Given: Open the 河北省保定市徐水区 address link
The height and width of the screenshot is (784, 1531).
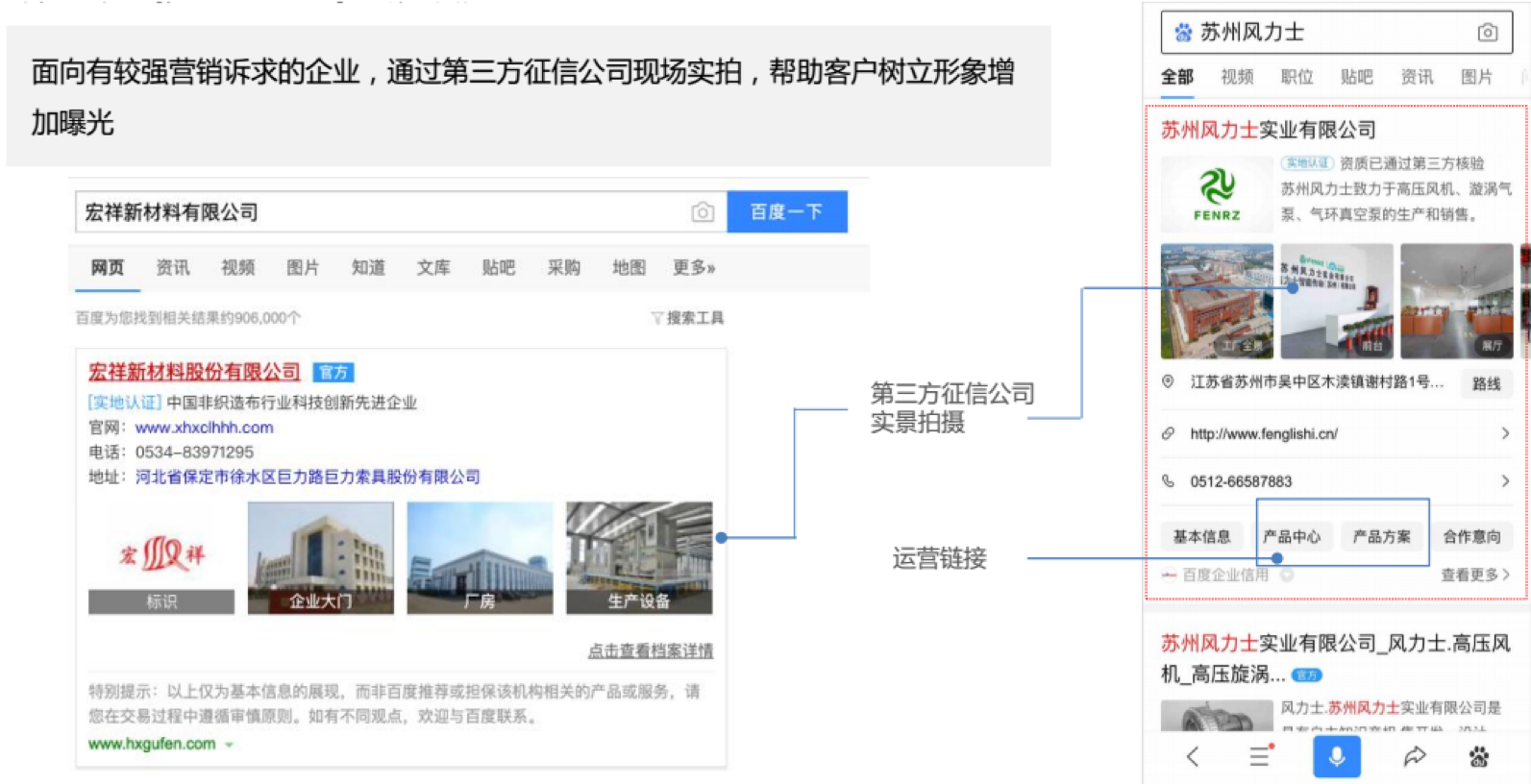Looking at the screenshot, I should (308, 477).
